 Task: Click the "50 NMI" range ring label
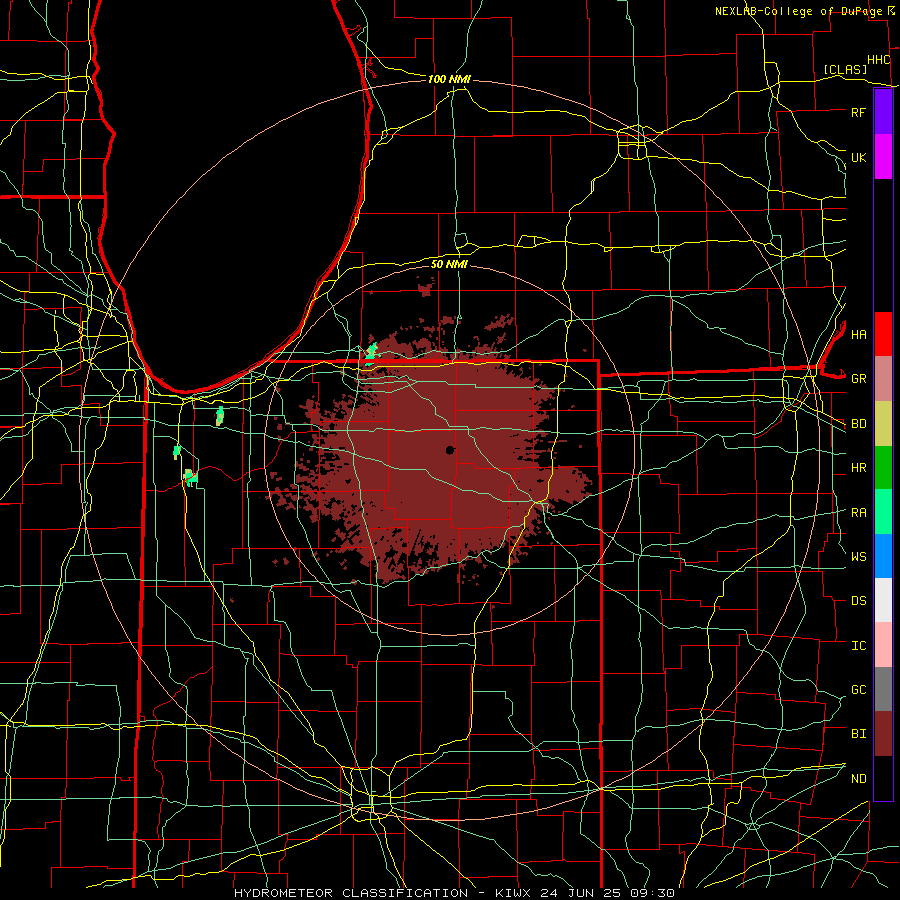pos(449,264)
